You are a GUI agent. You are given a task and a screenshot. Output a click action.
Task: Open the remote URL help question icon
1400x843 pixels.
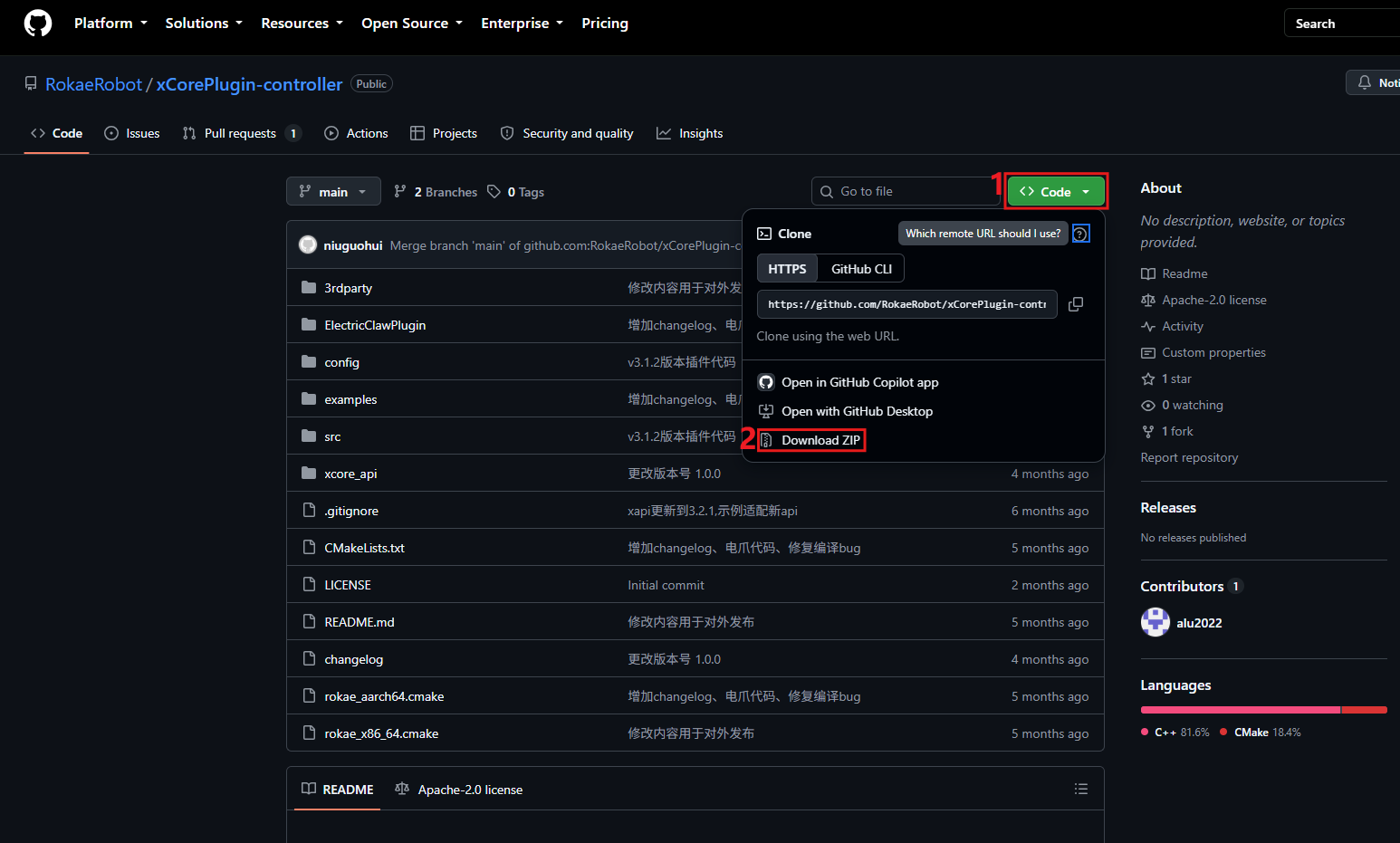[x=1080, y=234]
